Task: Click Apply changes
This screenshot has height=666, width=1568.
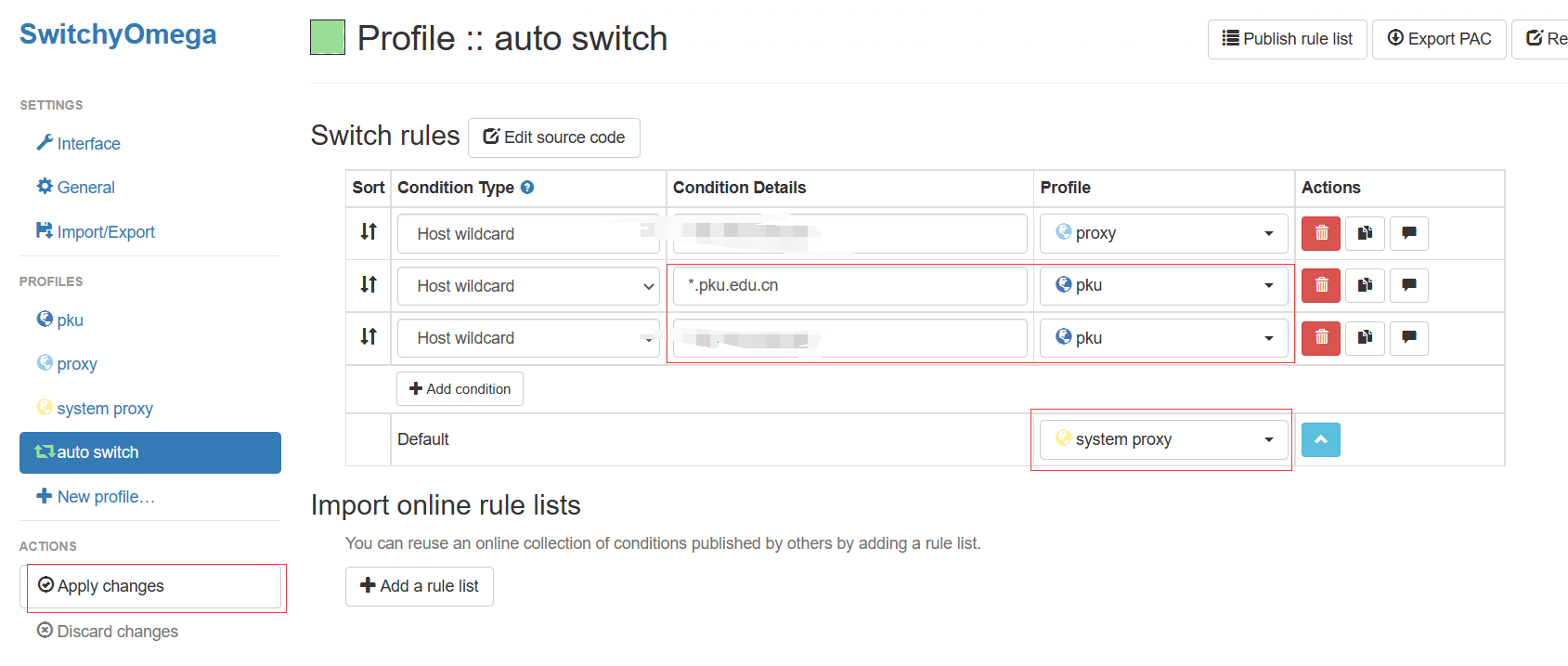Action: pos(150,586)
